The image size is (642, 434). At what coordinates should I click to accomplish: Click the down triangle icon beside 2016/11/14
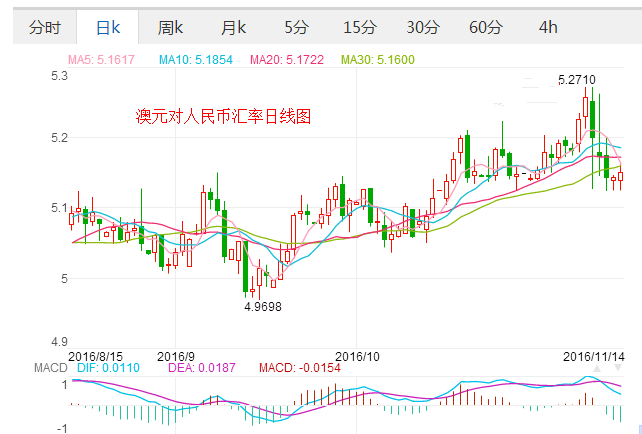[618, 368]
